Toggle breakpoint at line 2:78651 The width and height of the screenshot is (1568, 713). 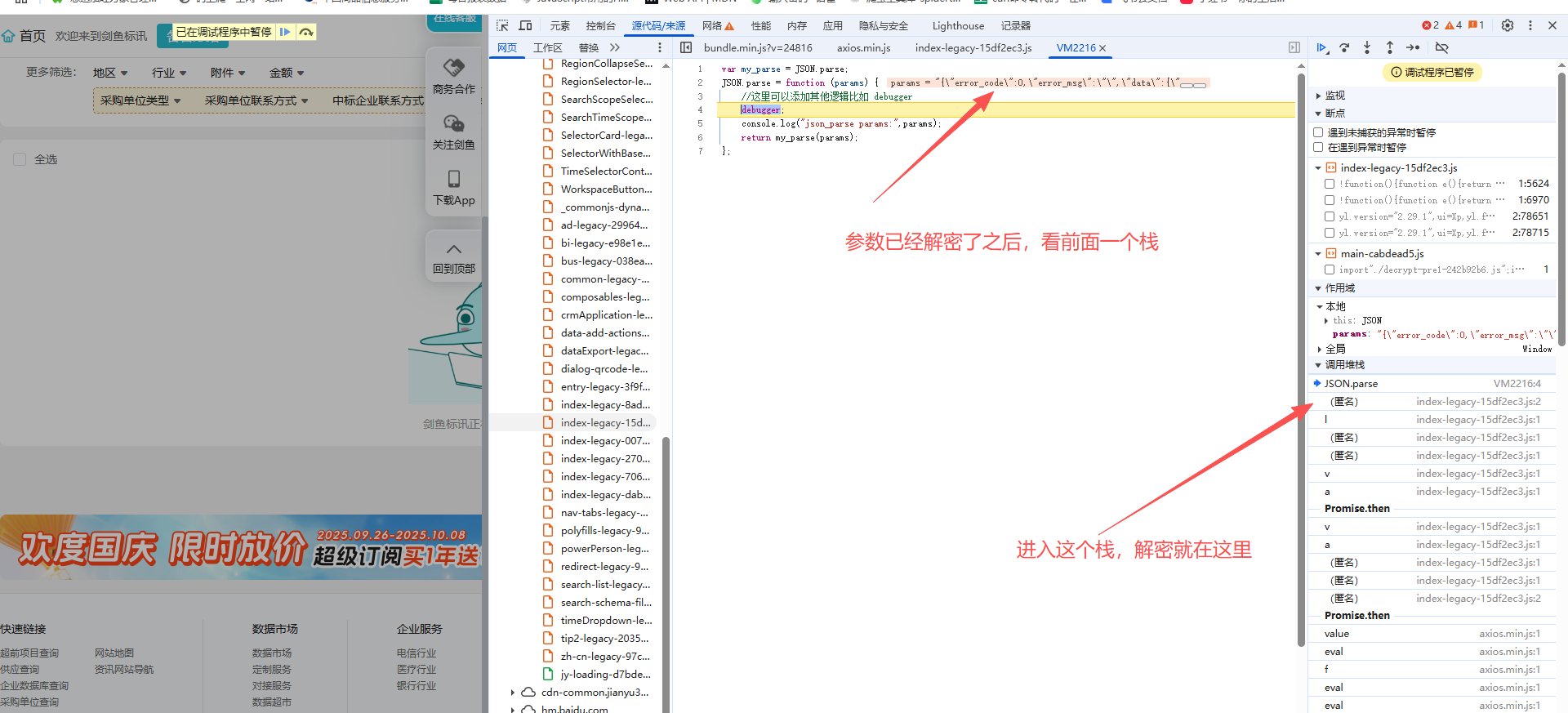click(x=1330, y=216)
